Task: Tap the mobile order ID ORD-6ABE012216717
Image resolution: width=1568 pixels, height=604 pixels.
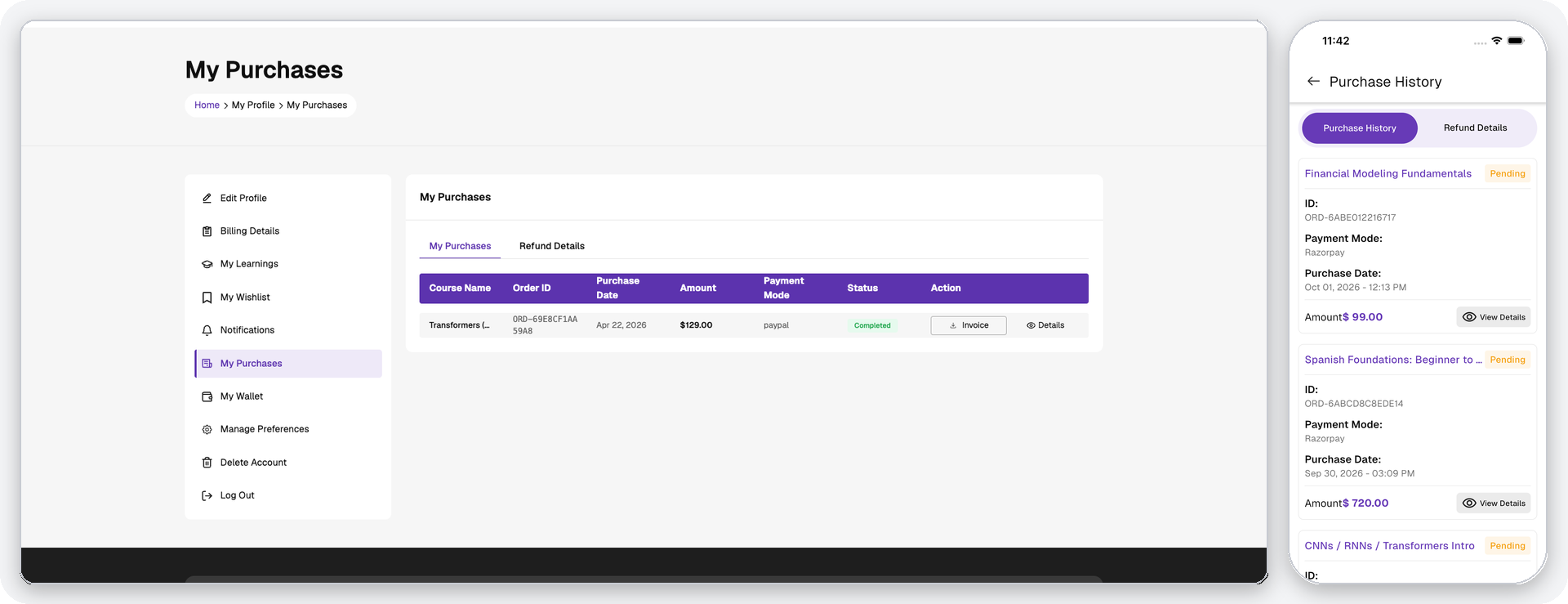Action: (x=1350, y=218)
